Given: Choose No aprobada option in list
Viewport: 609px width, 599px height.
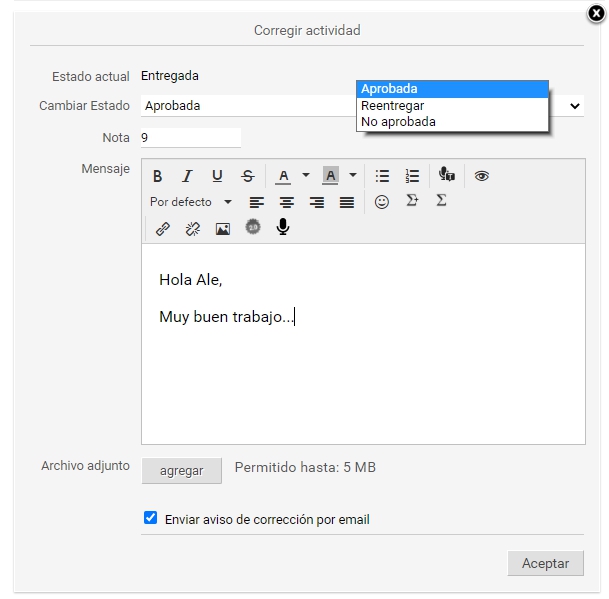Looking at the screenshot, I should (398, 122).
